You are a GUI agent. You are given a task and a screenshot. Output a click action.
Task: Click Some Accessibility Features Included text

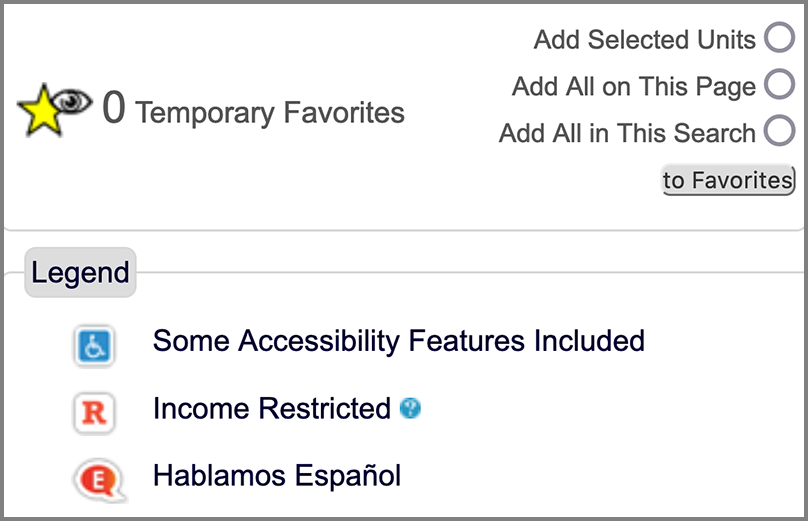click(399, 341)
